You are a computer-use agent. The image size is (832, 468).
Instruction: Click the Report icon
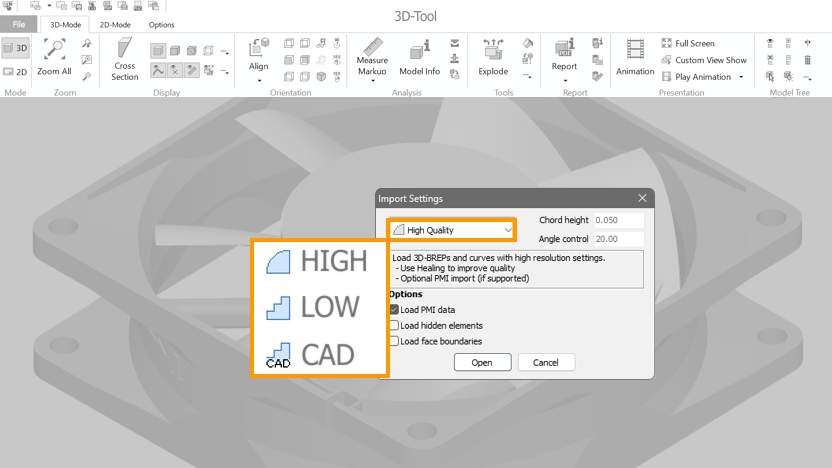565,48
